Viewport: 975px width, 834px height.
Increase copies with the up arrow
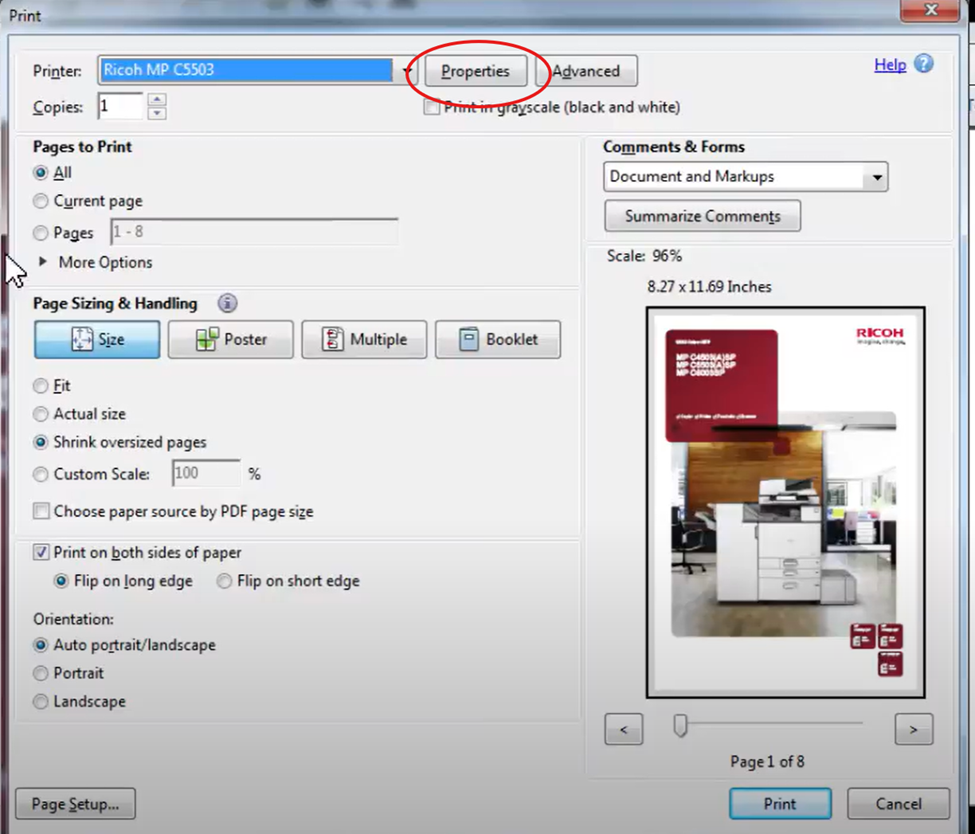pyautogui.click(x=157, y=100)
